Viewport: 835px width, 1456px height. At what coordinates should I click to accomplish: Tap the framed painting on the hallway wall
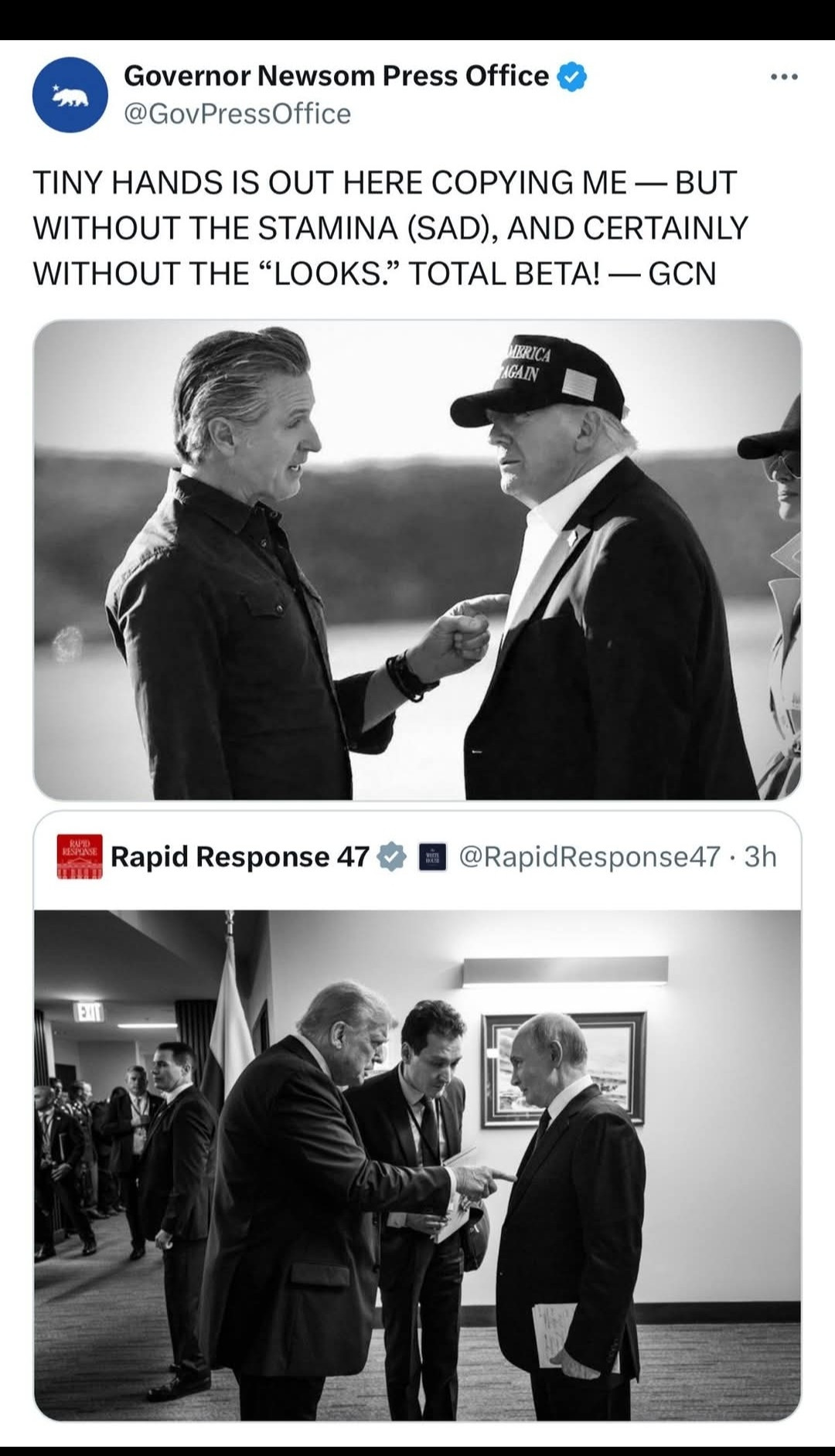click(x=563, y=1070)
